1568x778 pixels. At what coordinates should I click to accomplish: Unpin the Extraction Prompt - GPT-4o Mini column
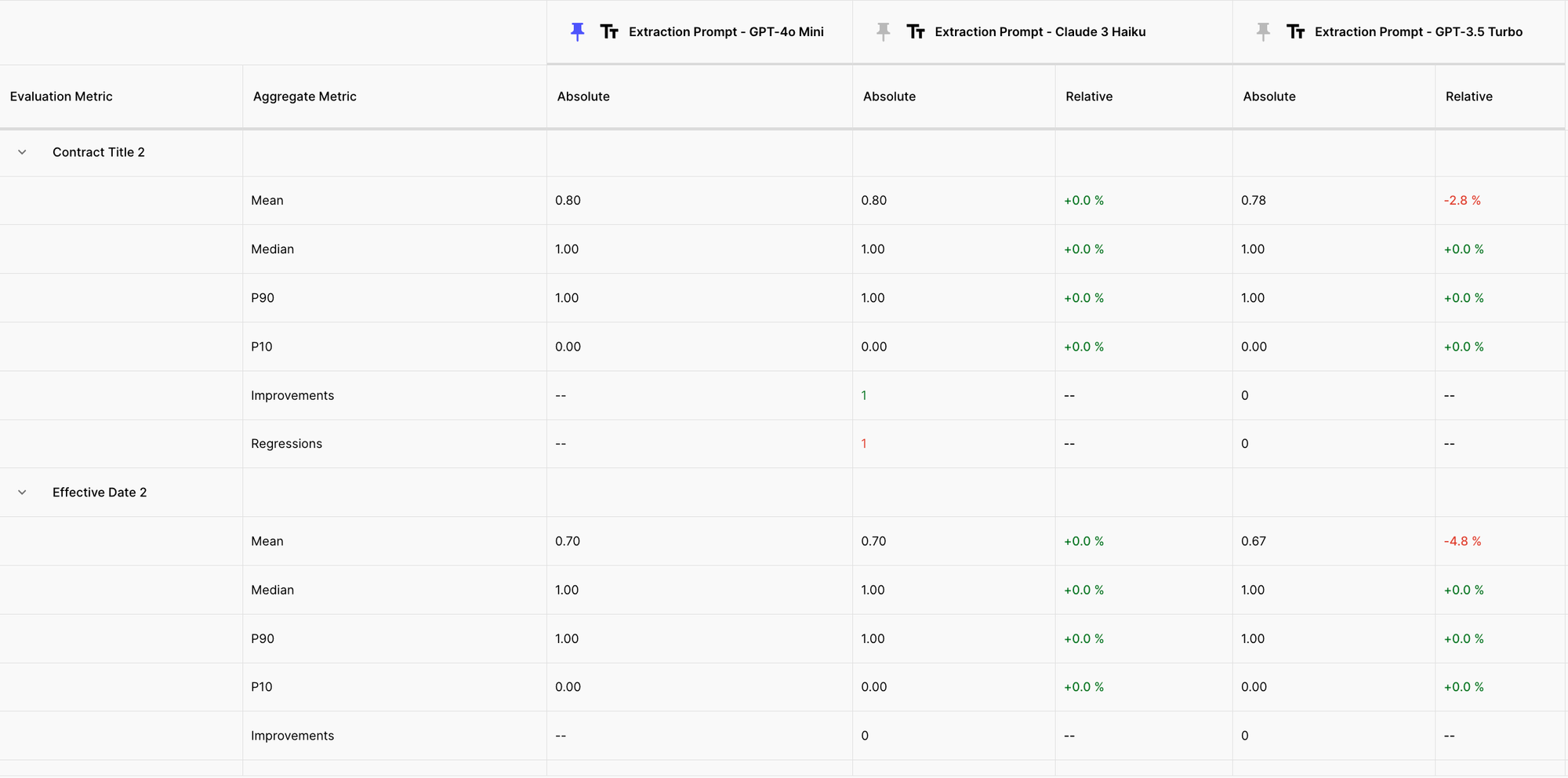click(578, 32)
